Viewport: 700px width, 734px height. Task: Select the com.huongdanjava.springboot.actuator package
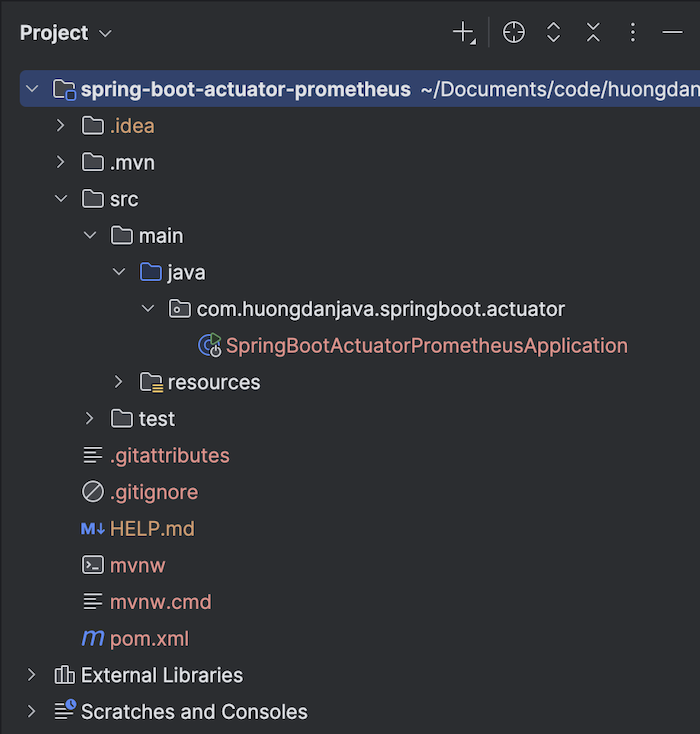click(x=380, y=309)
